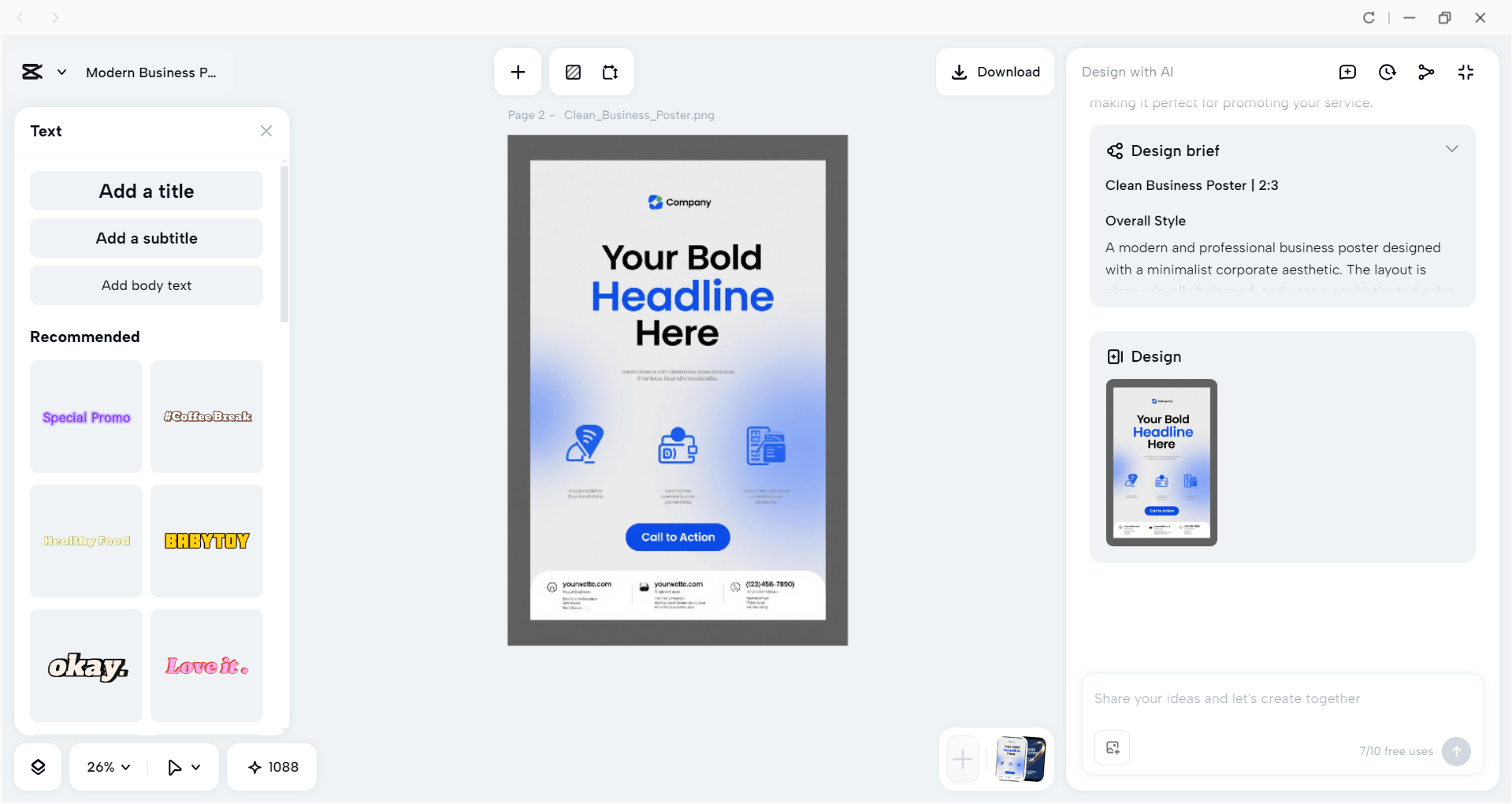Screen dimensions: 1512x804
Task: Send the AI prompt
Action: [x=1456, y=751]
